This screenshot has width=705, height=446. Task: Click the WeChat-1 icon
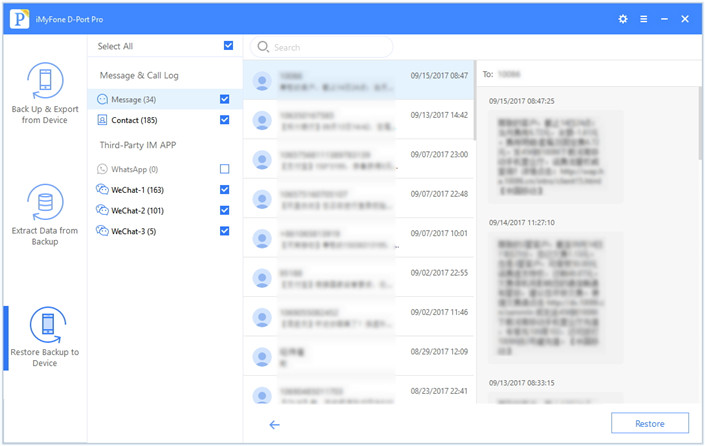click(103, 189)
